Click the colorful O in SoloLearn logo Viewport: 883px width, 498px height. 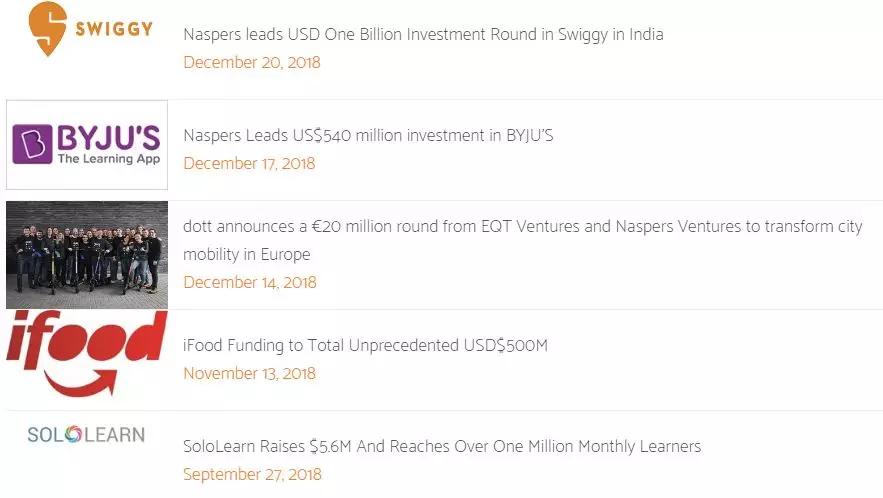click(72, 435)
